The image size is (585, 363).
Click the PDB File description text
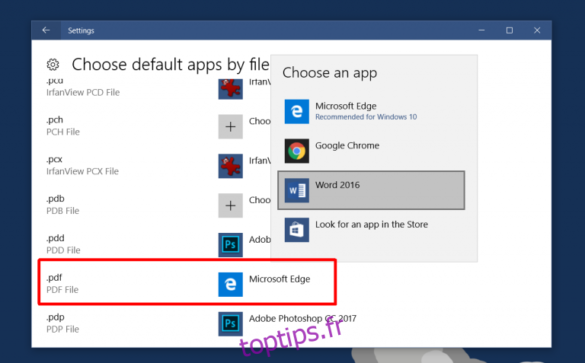pos(63,211)
